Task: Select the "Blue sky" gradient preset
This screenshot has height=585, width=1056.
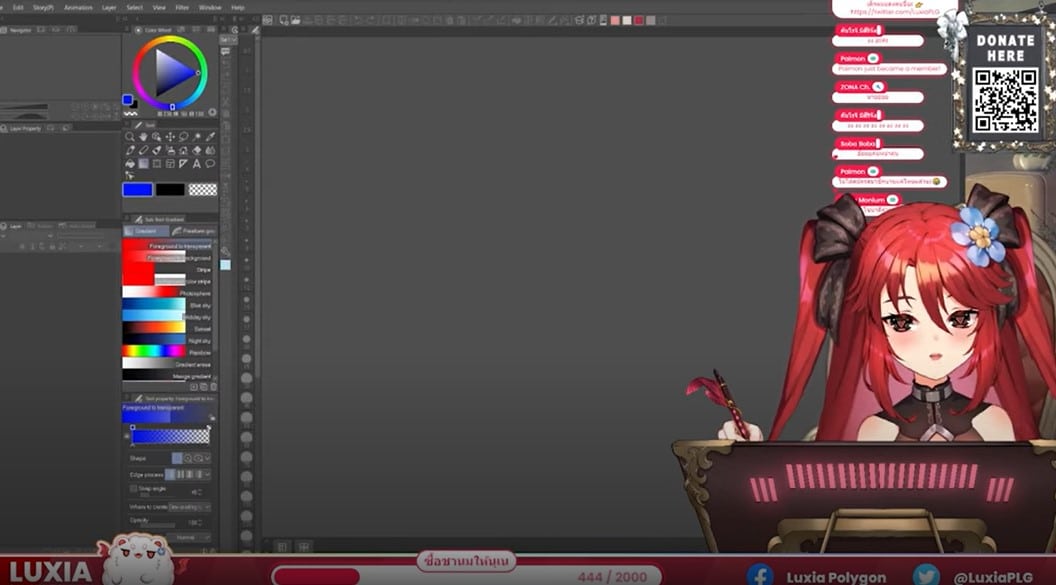Action: tap(167, 305)
